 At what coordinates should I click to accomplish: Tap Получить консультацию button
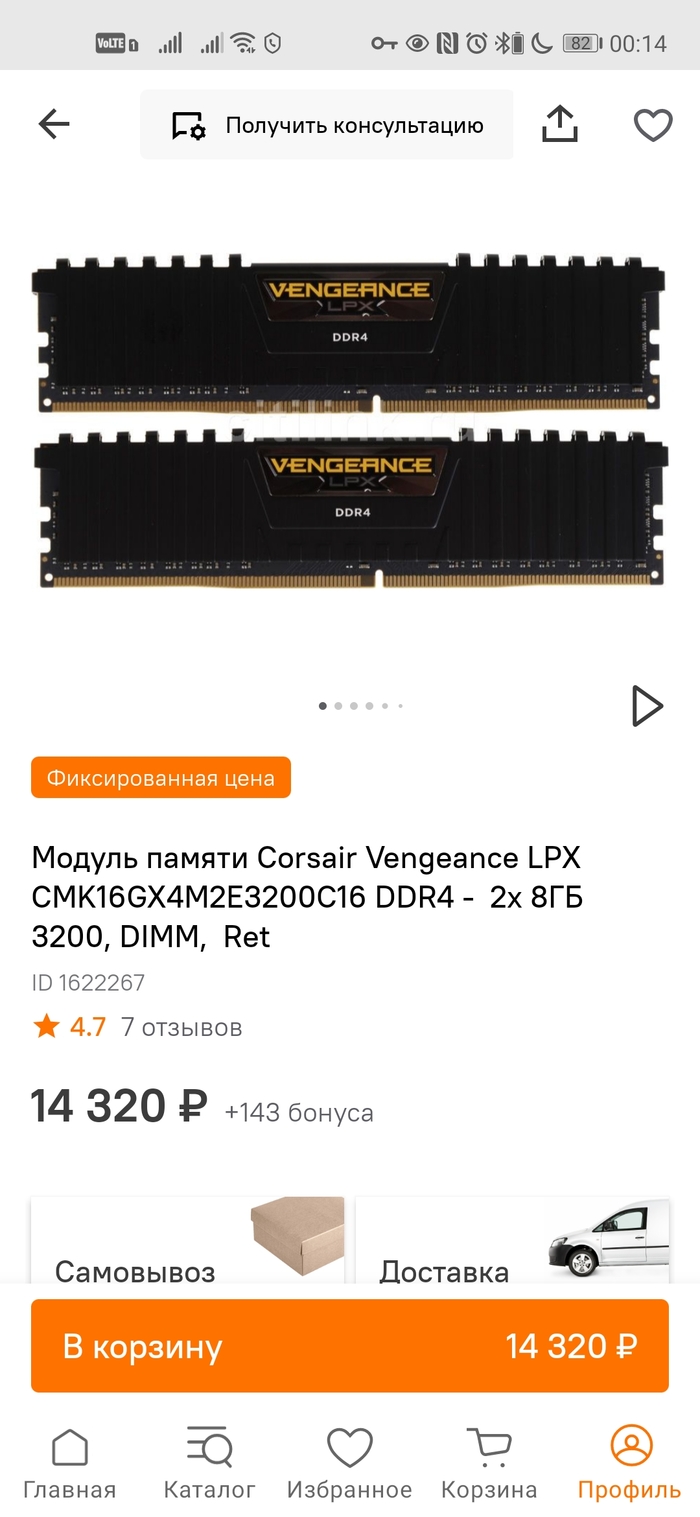pos(327,125)
